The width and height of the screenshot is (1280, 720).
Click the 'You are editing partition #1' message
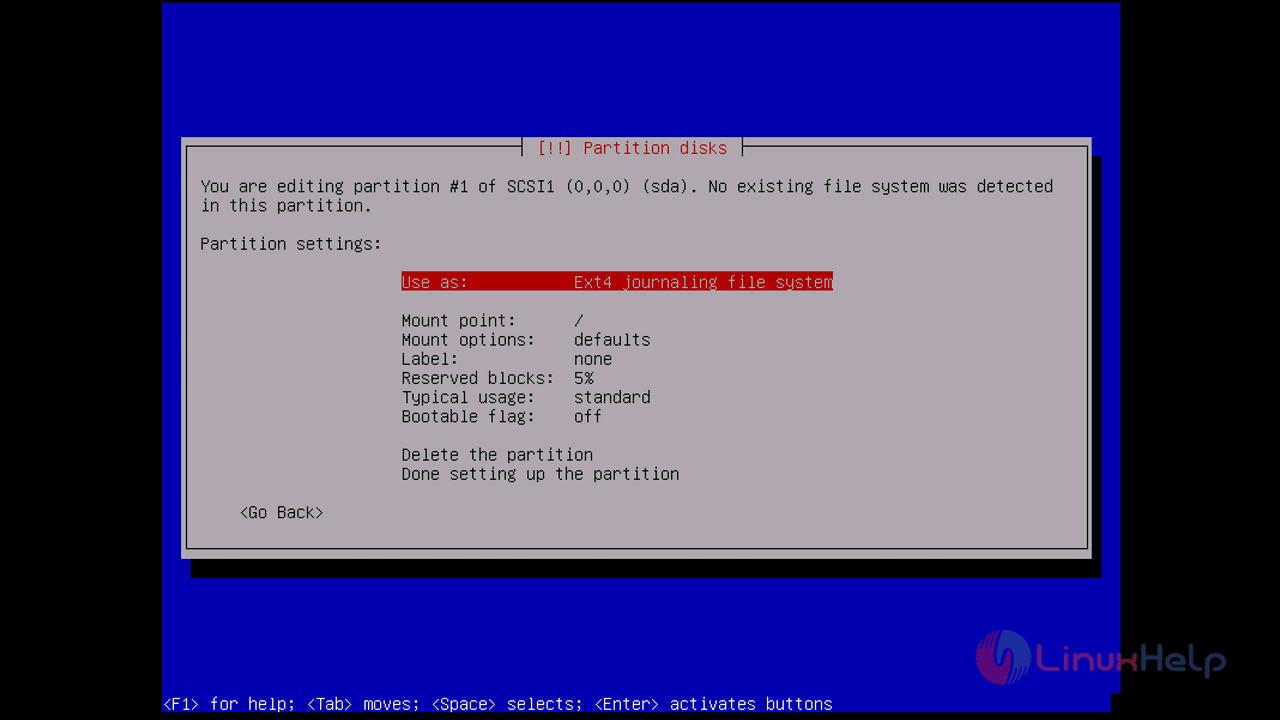(627, 196)
